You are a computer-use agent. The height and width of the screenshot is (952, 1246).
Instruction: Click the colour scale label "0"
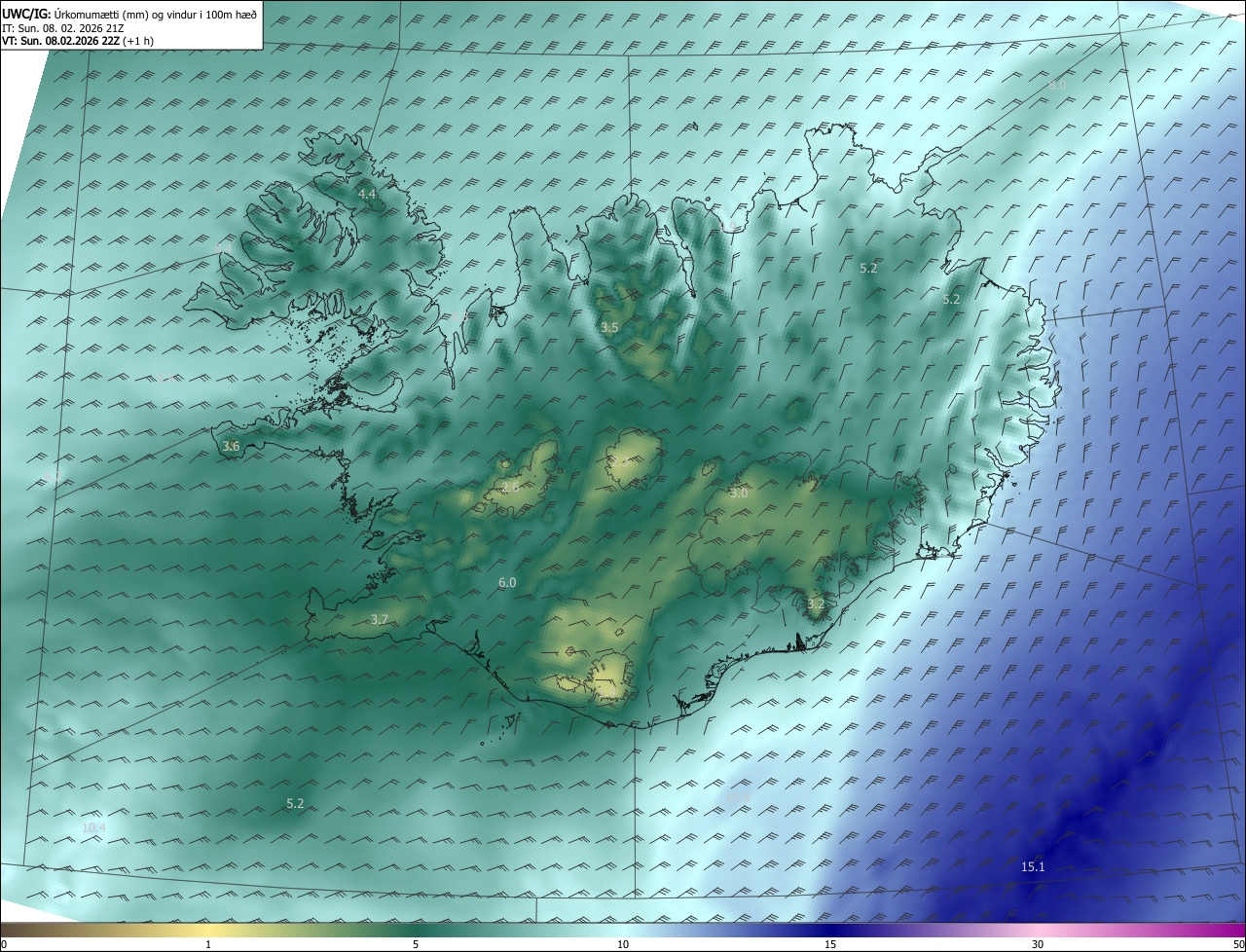pos(4,944)
